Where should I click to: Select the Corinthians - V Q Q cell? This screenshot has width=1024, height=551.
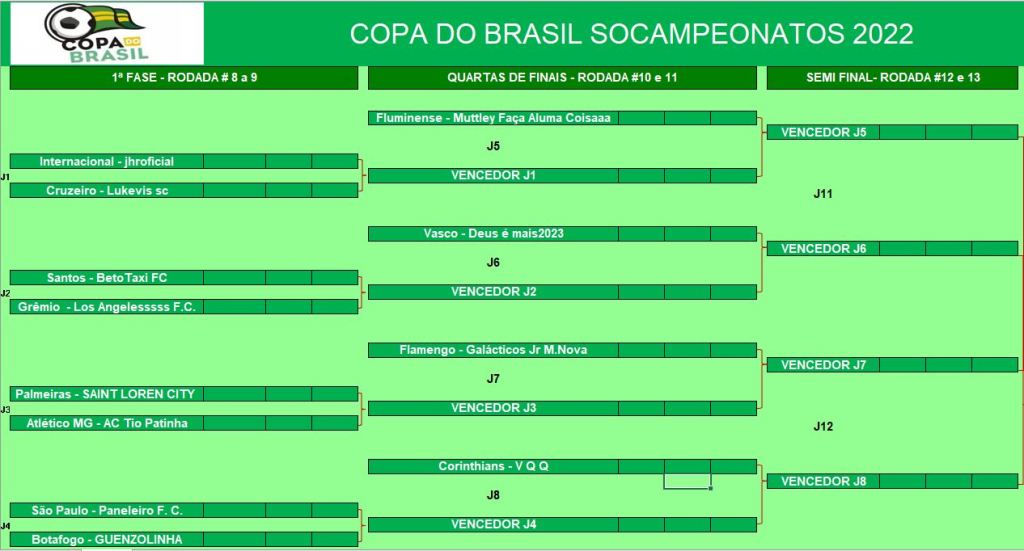493,466
